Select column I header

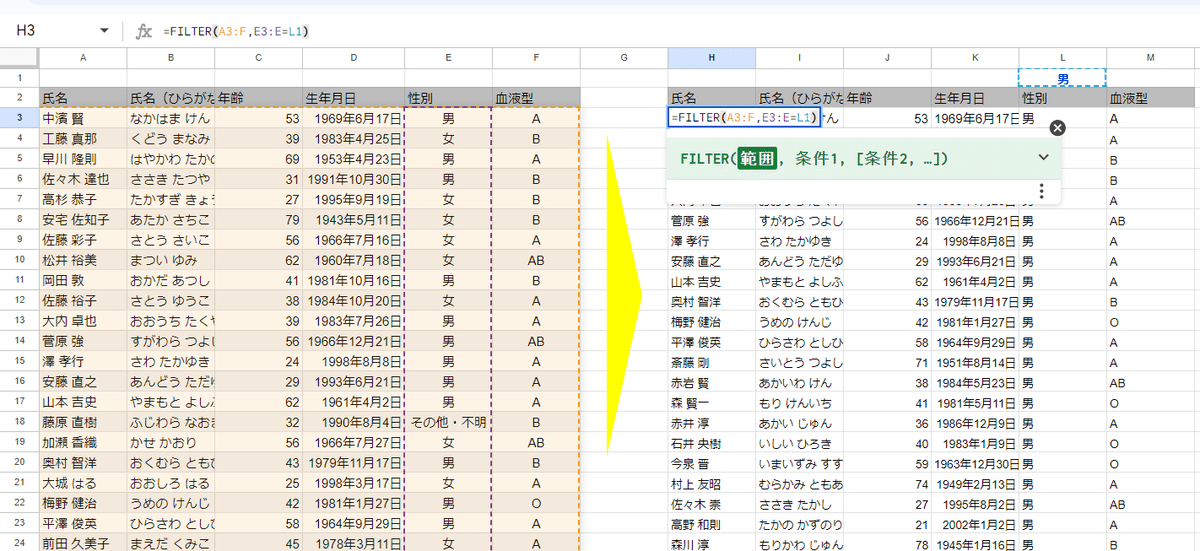(x=800, y=58)
